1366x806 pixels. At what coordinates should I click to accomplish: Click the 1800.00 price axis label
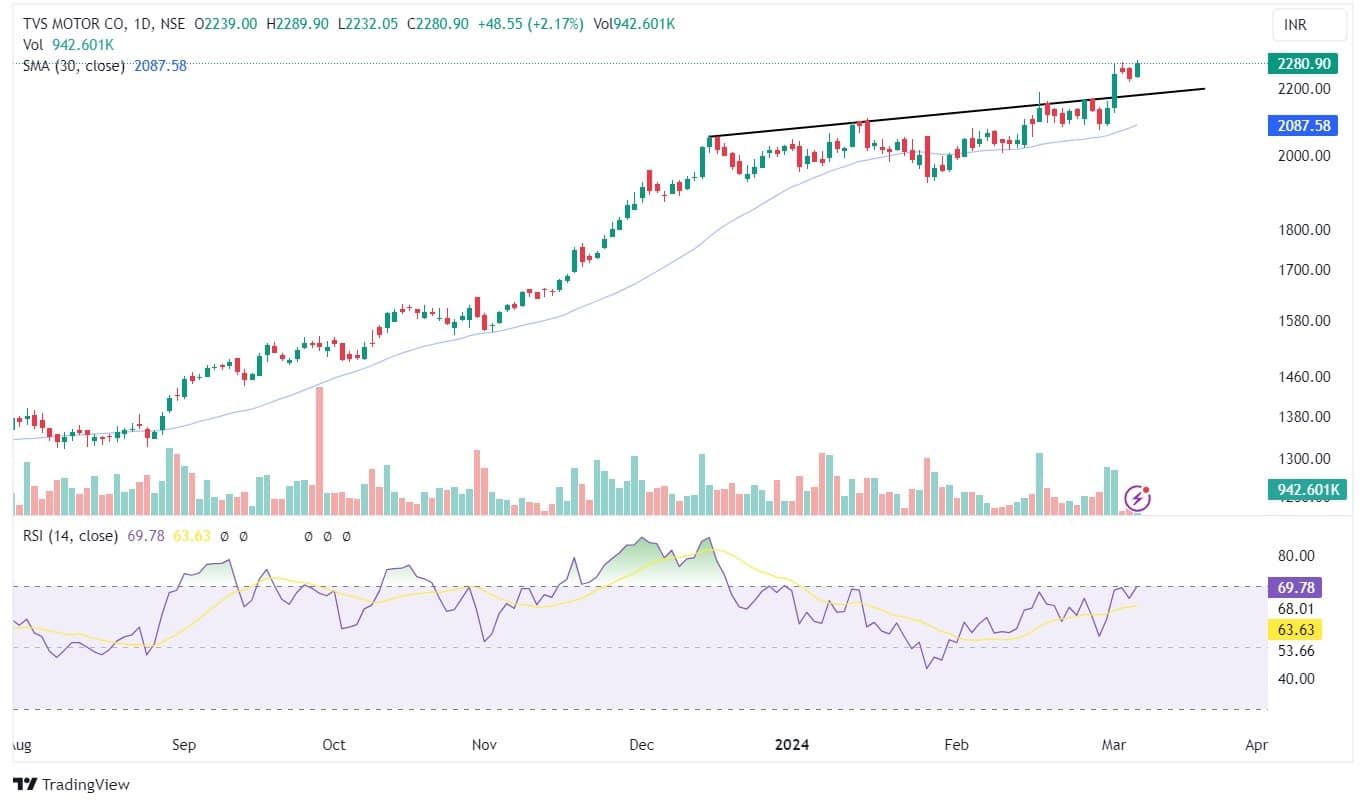point(1304,230)
